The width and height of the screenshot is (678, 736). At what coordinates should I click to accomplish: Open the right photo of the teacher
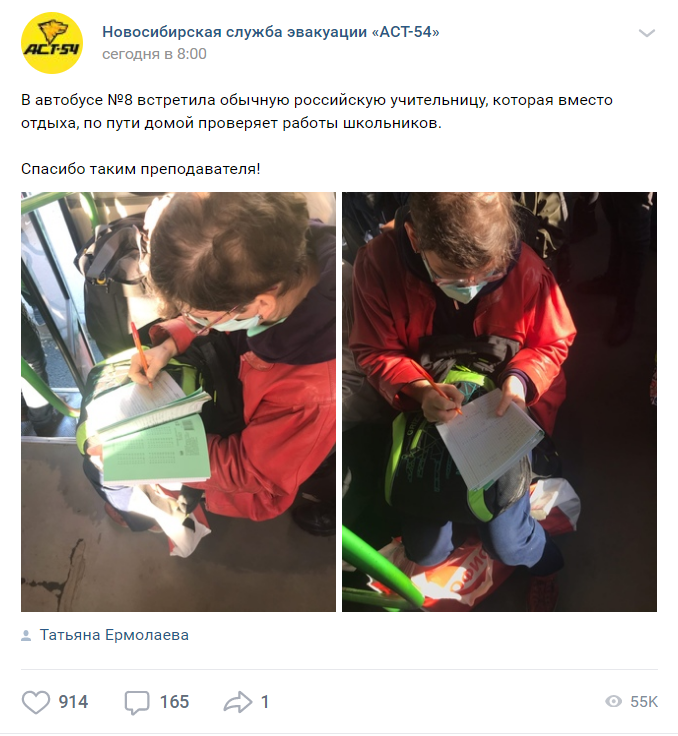(499, 402)
